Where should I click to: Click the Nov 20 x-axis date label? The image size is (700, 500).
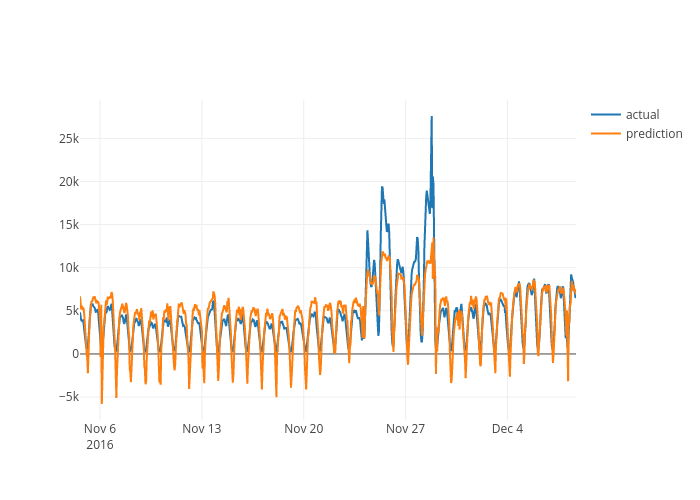304,429
